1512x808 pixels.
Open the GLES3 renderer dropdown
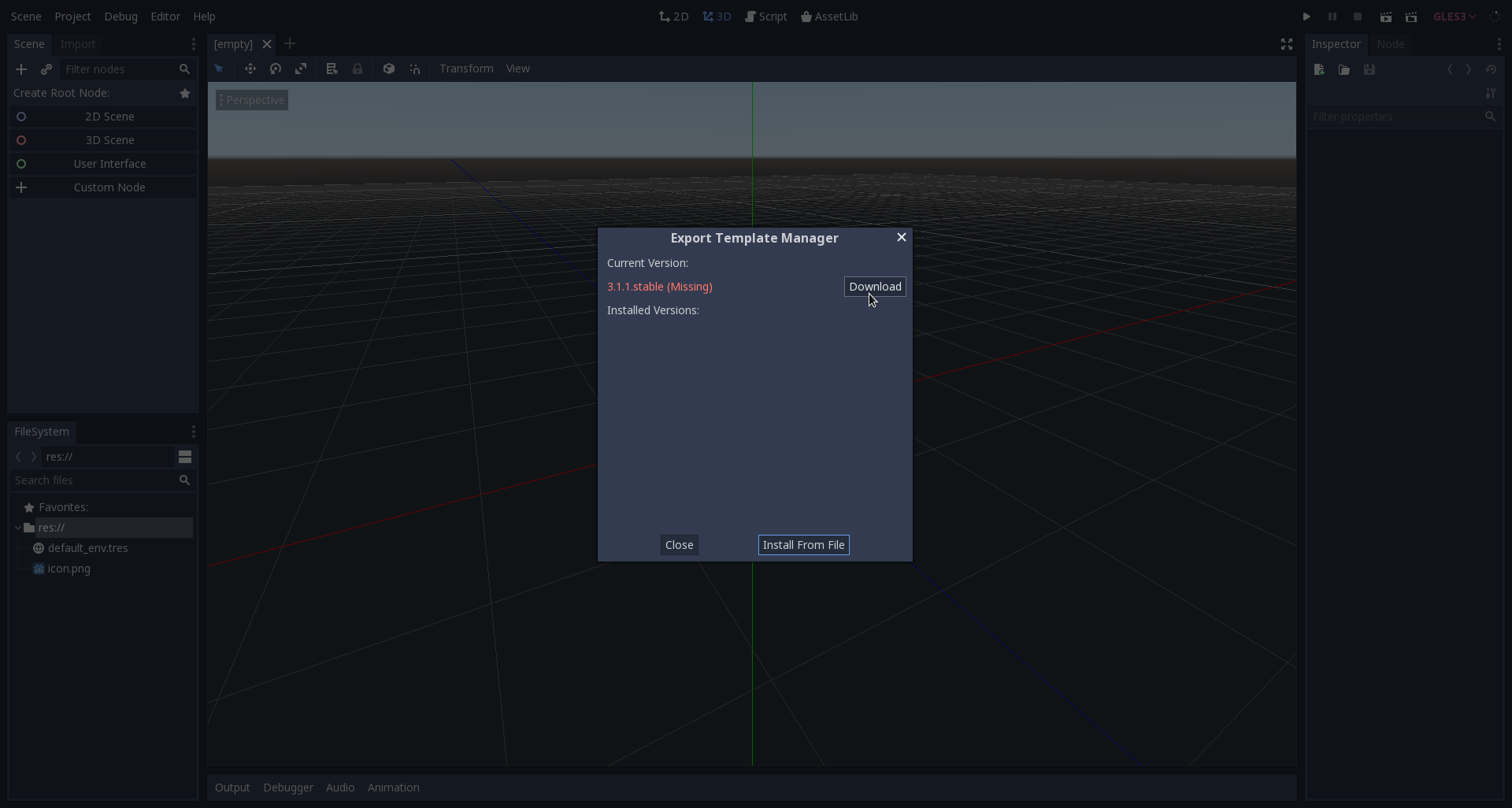point(1455,17)
